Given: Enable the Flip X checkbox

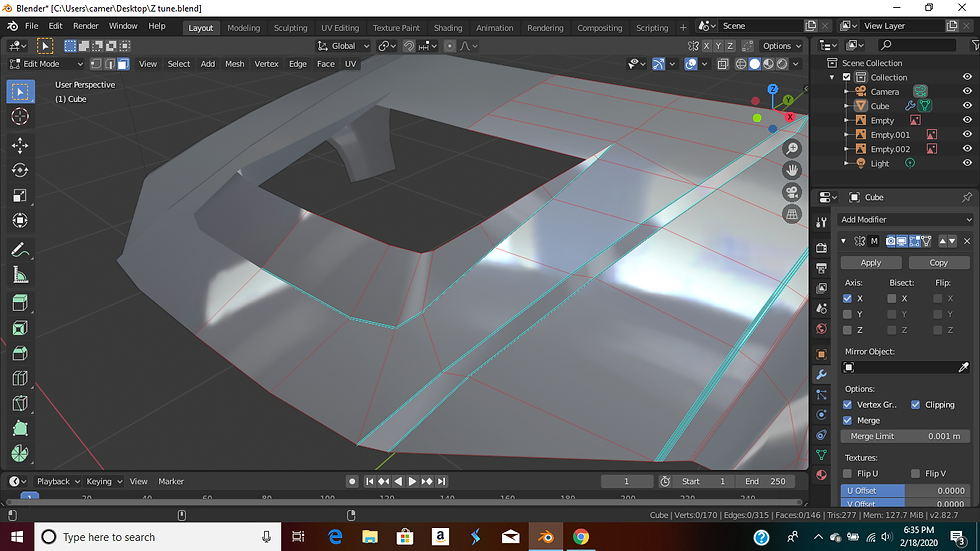Looking at the screenshot, I should (x=938, y=299).
